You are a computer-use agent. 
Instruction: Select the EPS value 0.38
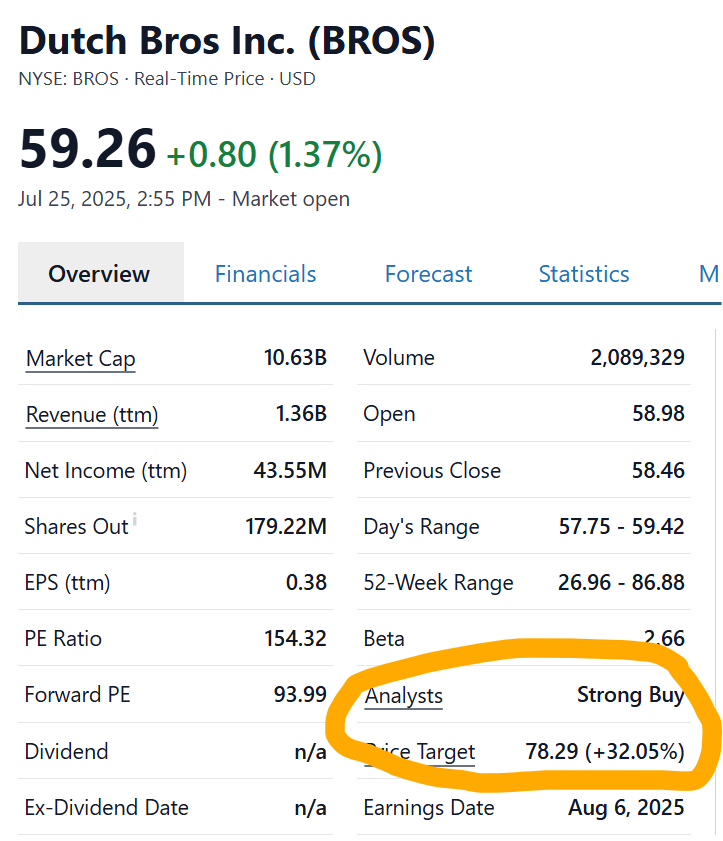coord(306,582)
